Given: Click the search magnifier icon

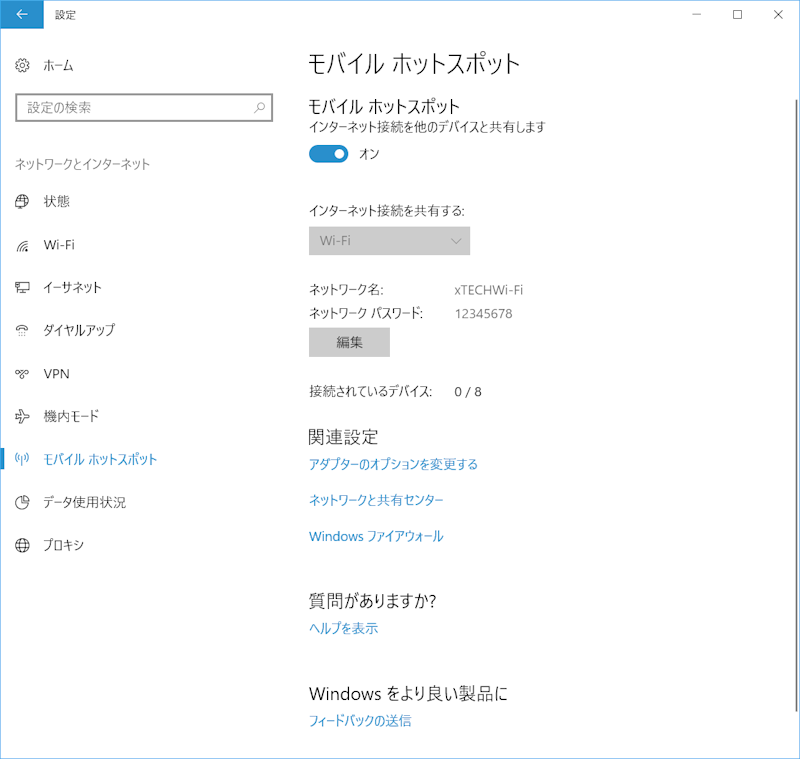Looking at the screenshot, I should pos(259,107).
